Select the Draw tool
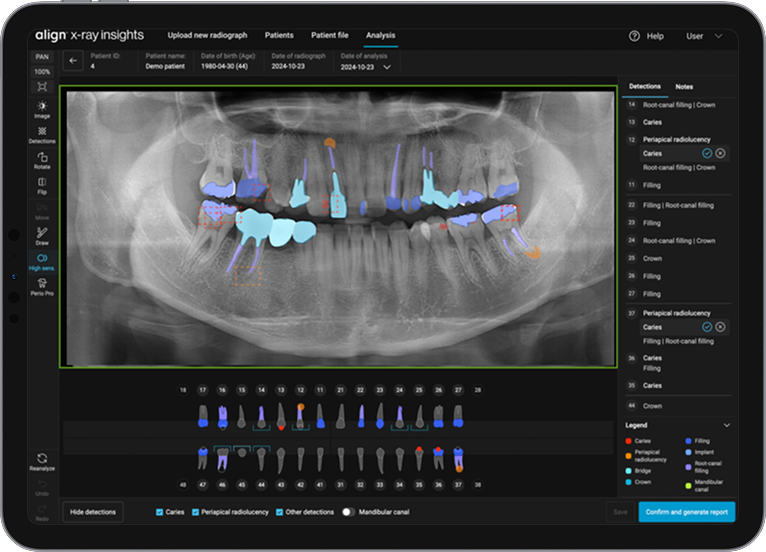766x552 pixels. click(x=42, y=234)
